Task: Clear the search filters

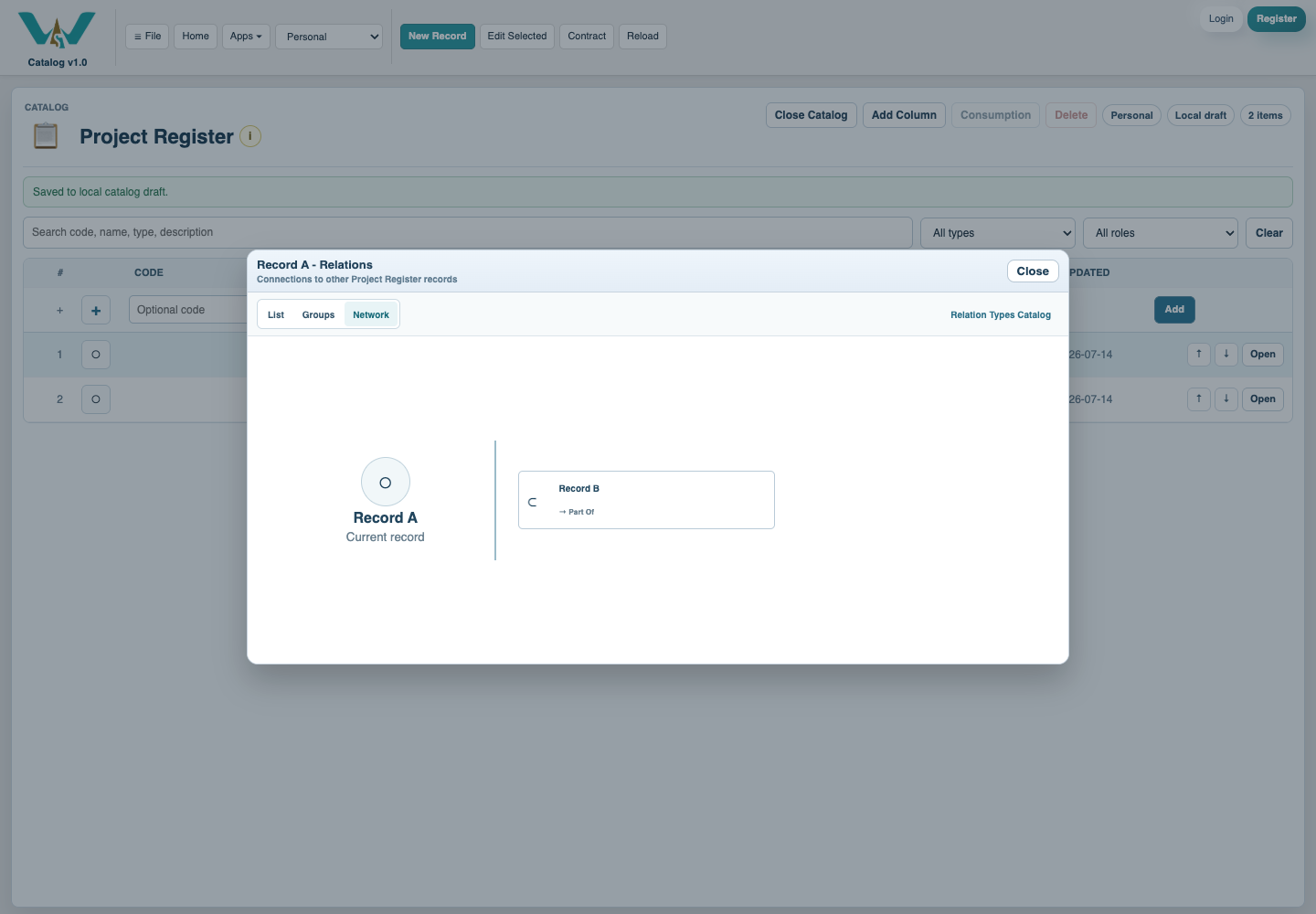Action: (x=1269, y=233)
